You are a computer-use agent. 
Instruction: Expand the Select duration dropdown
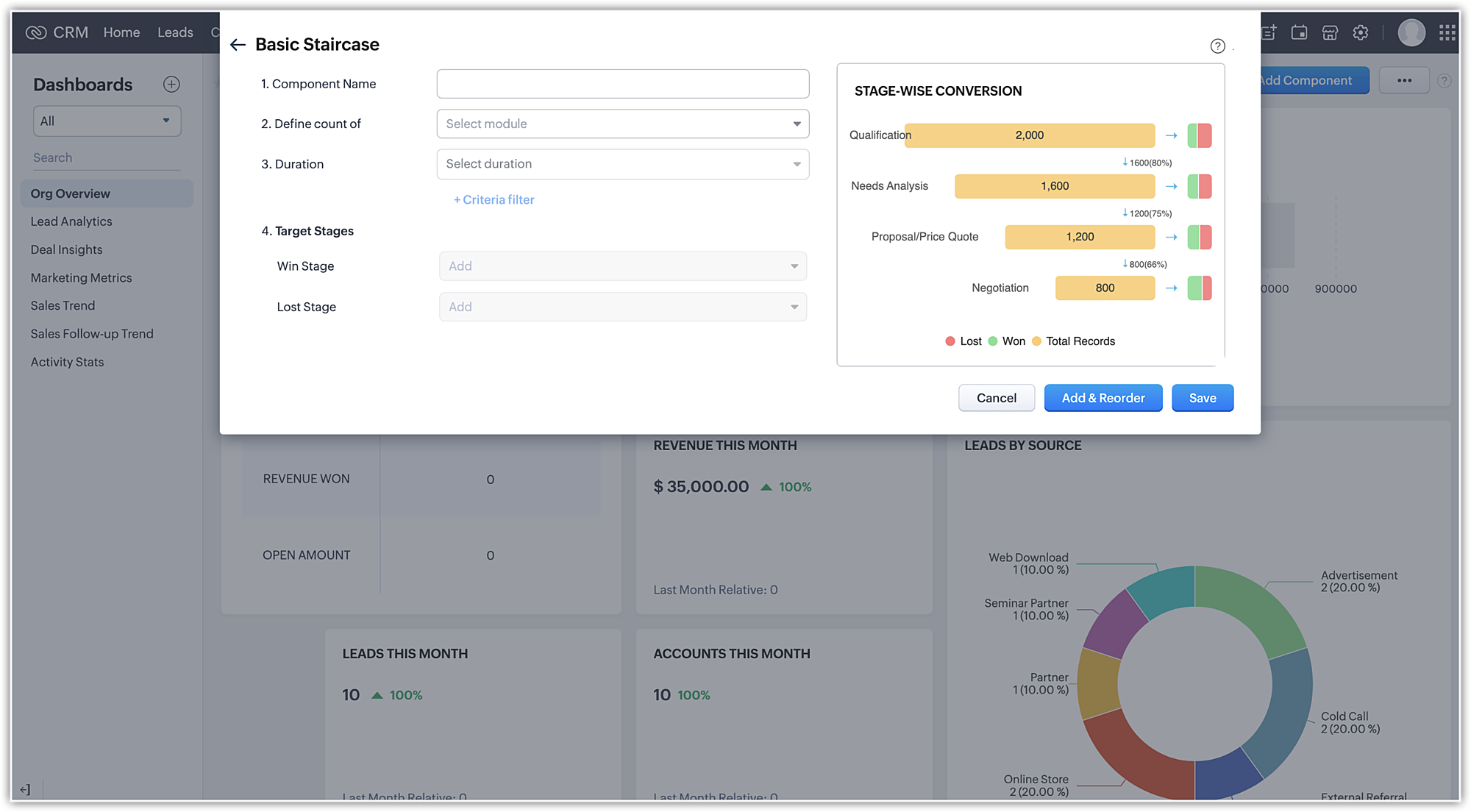point(622,164)
